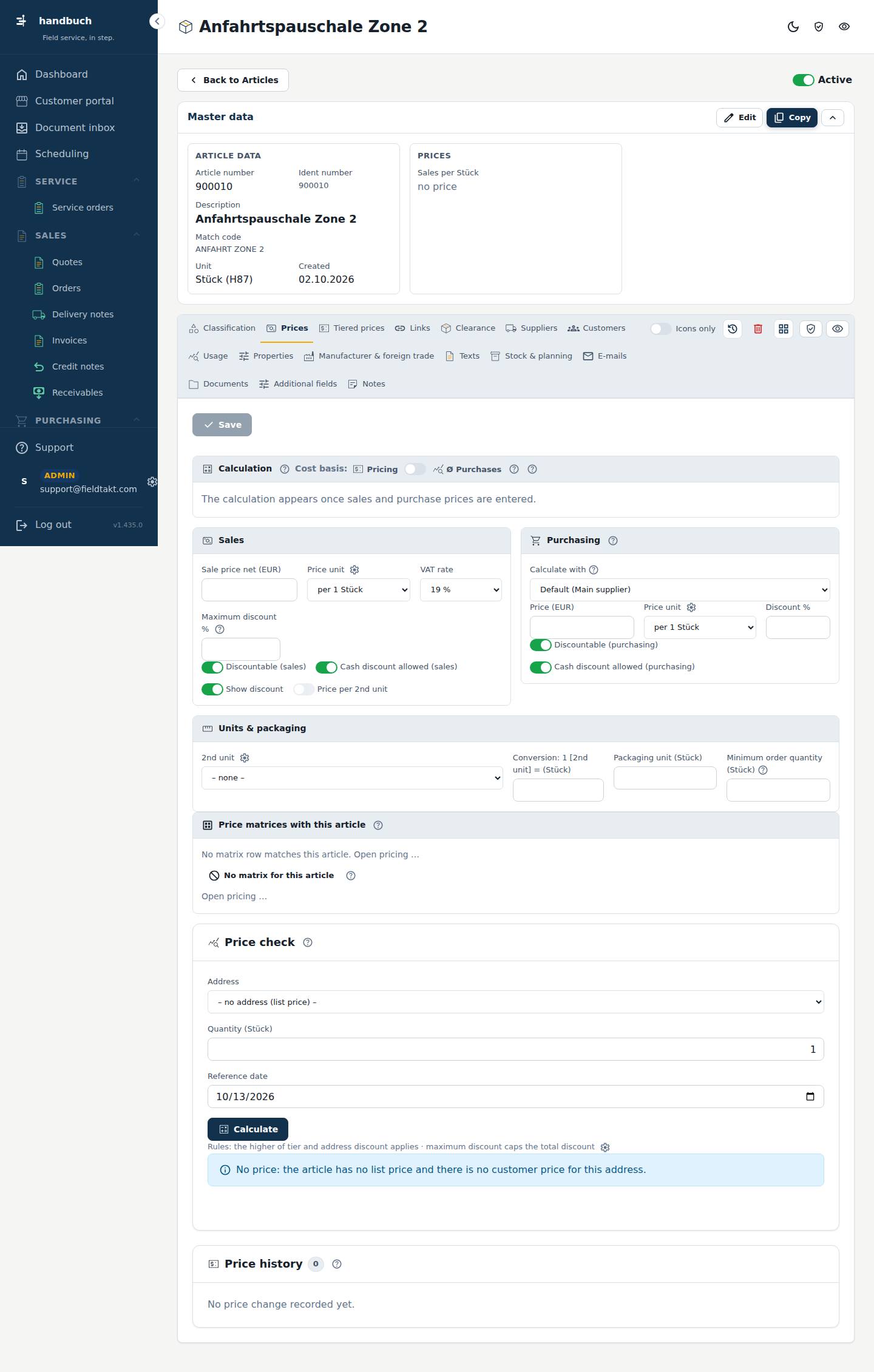The width and height of the screenshot is (874, 1372).
Task: Click the eye icon in tab bar
Action: (838, 329)
